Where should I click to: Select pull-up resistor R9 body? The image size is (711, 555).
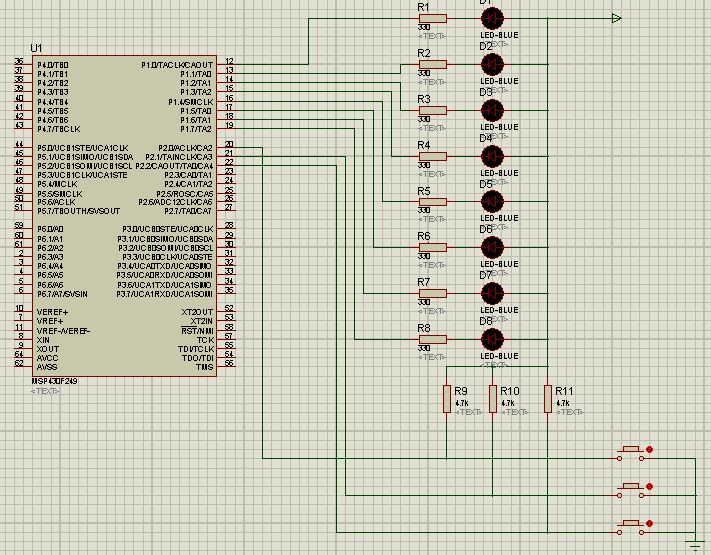[x=447, y=399]
